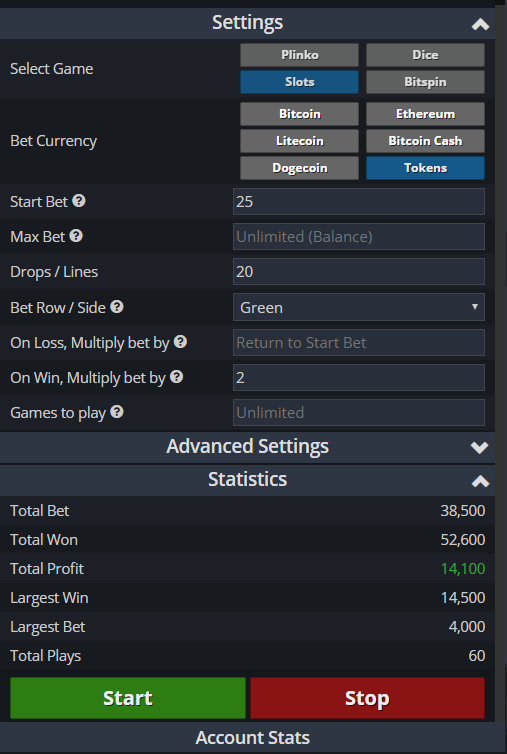The width and height of the screenshot is (507, 754).
Task: Collapse the Statistics section chevron
Action: coord(480,481)
